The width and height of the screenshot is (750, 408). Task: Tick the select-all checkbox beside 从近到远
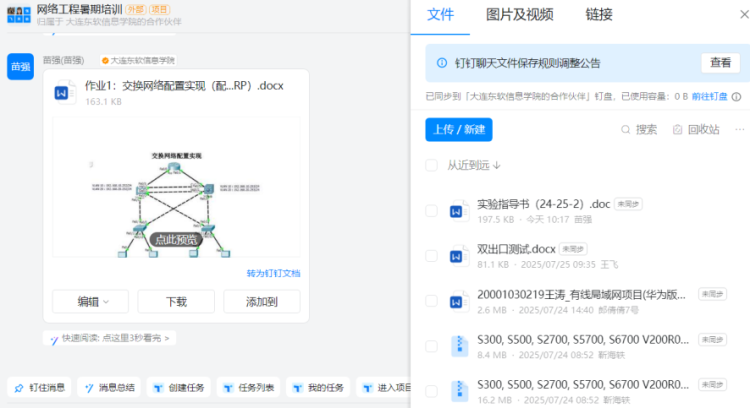coord(431,165)
